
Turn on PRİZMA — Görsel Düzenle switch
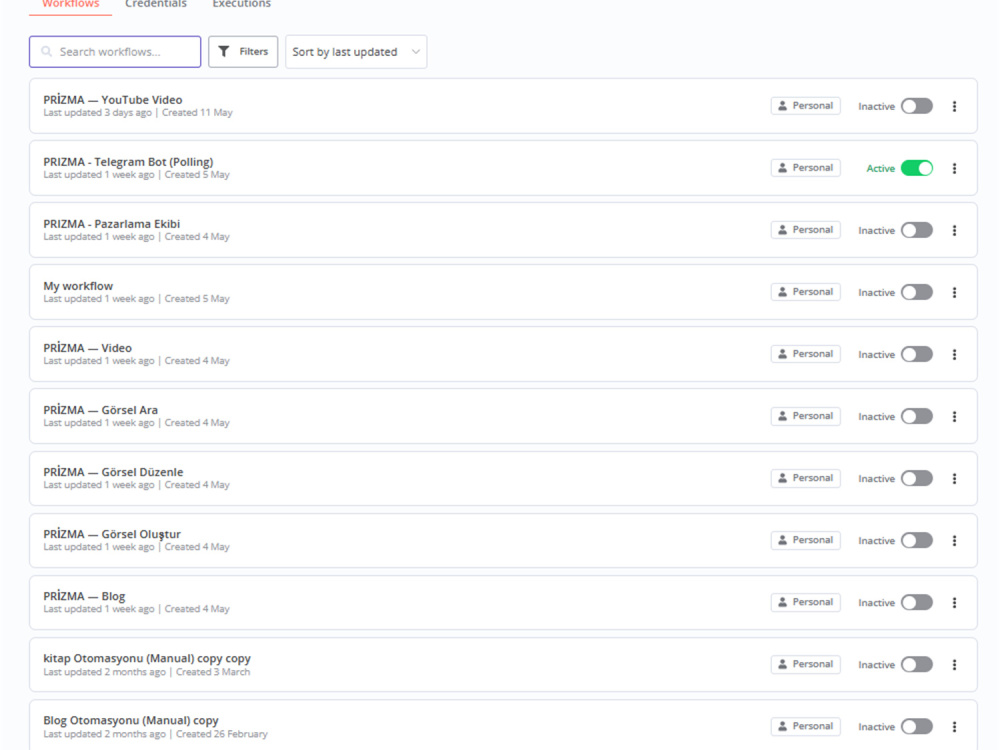click(916, 478)
